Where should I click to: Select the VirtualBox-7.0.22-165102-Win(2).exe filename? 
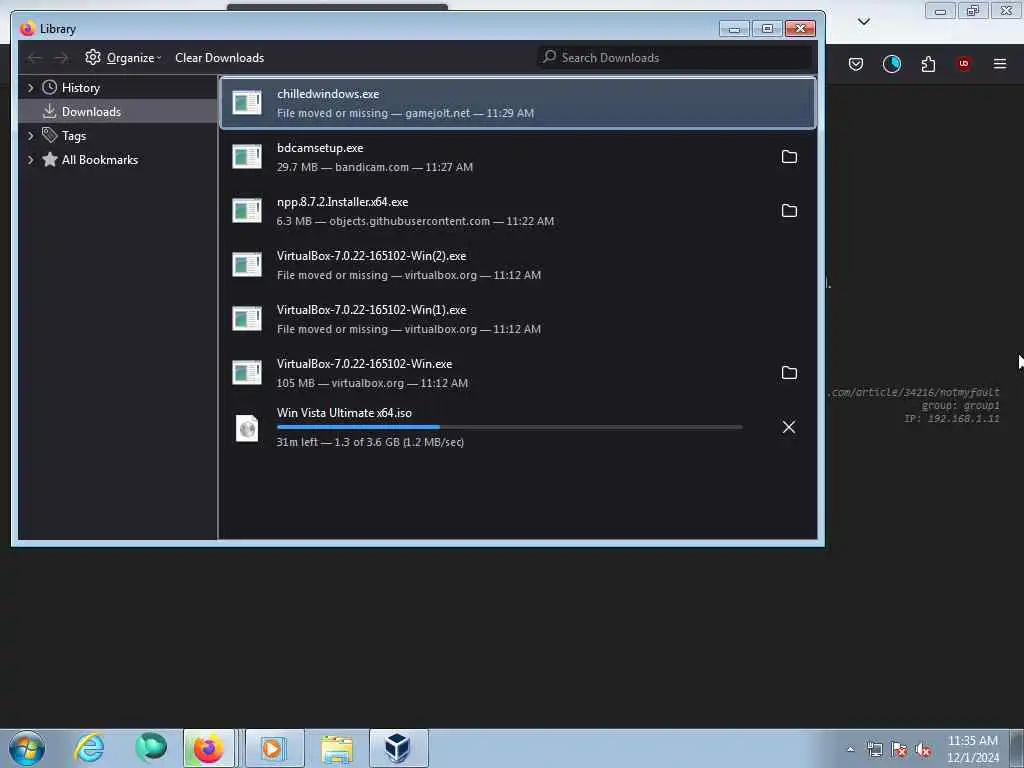372,256
